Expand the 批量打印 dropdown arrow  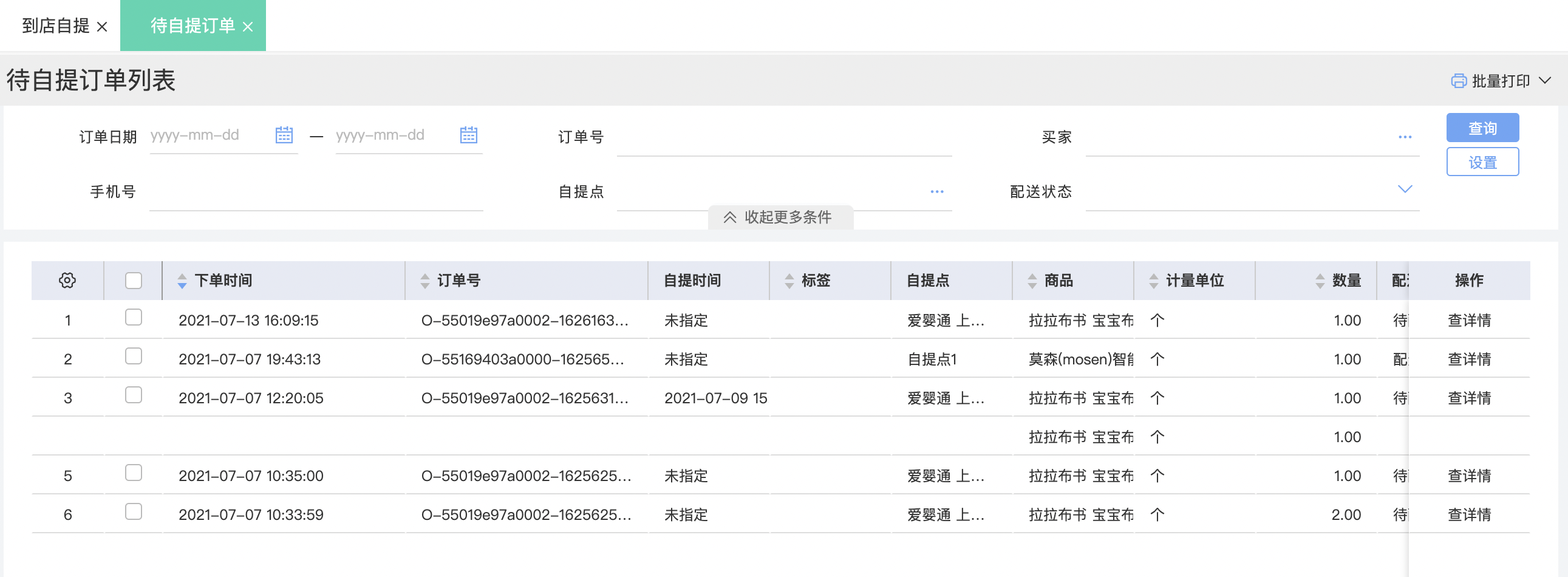click(1545, 80)
